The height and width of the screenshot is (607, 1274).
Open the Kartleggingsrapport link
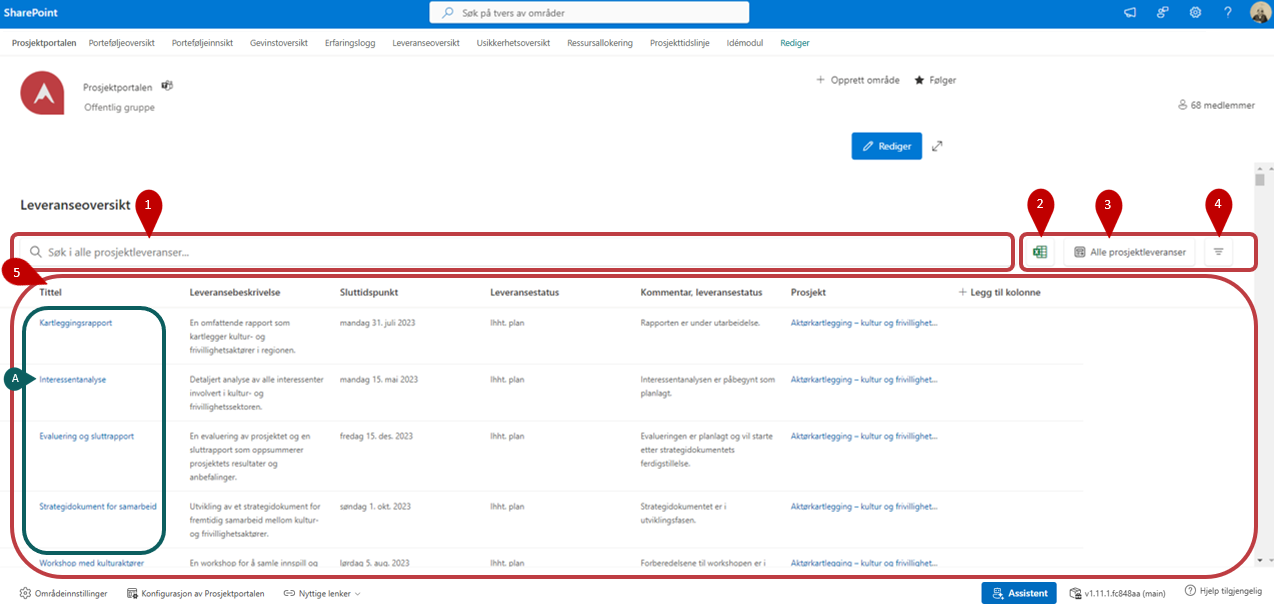point(76,323)
